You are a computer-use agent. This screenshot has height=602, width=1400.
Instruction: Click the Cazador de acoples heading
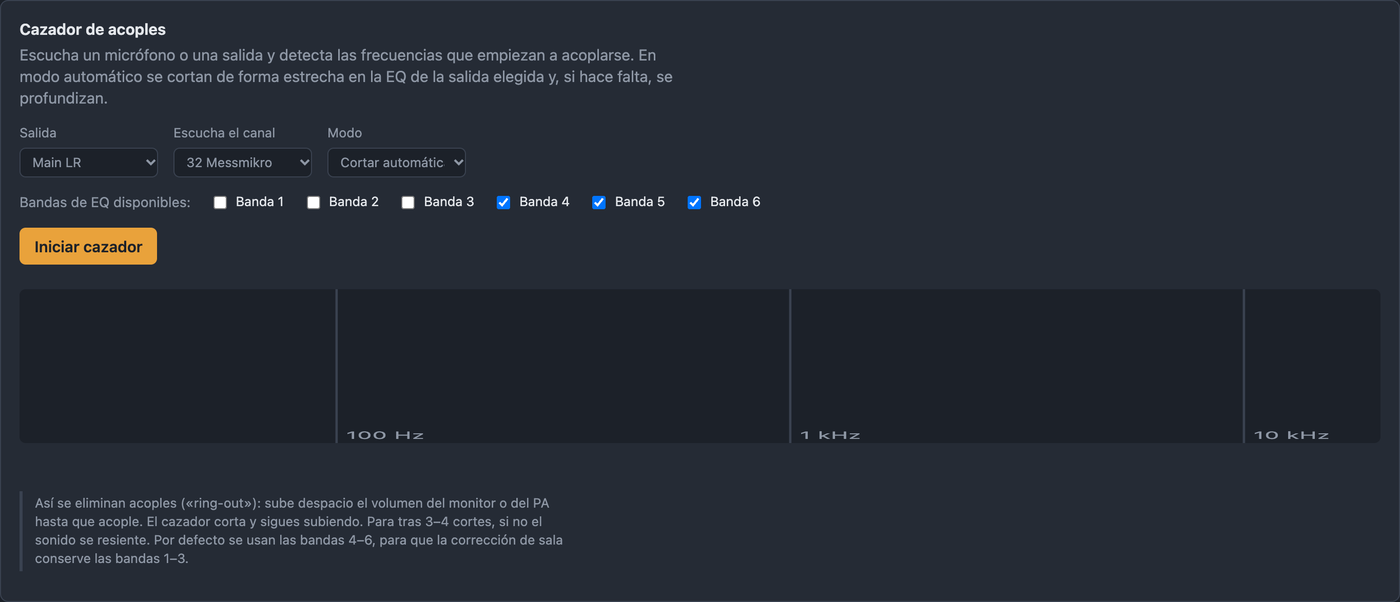[93, 30]
